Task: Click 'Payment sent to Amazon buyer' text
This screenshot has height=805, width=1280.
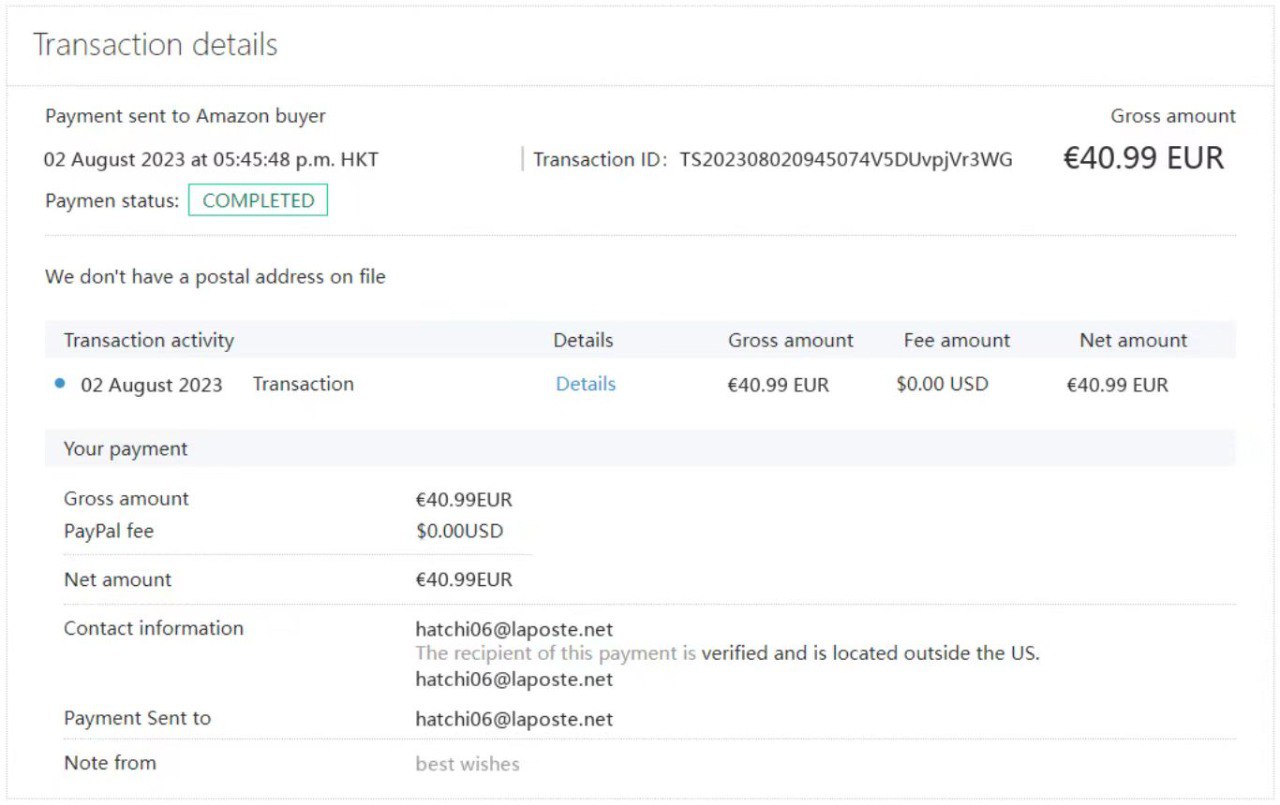Action: tap(185, 116)
